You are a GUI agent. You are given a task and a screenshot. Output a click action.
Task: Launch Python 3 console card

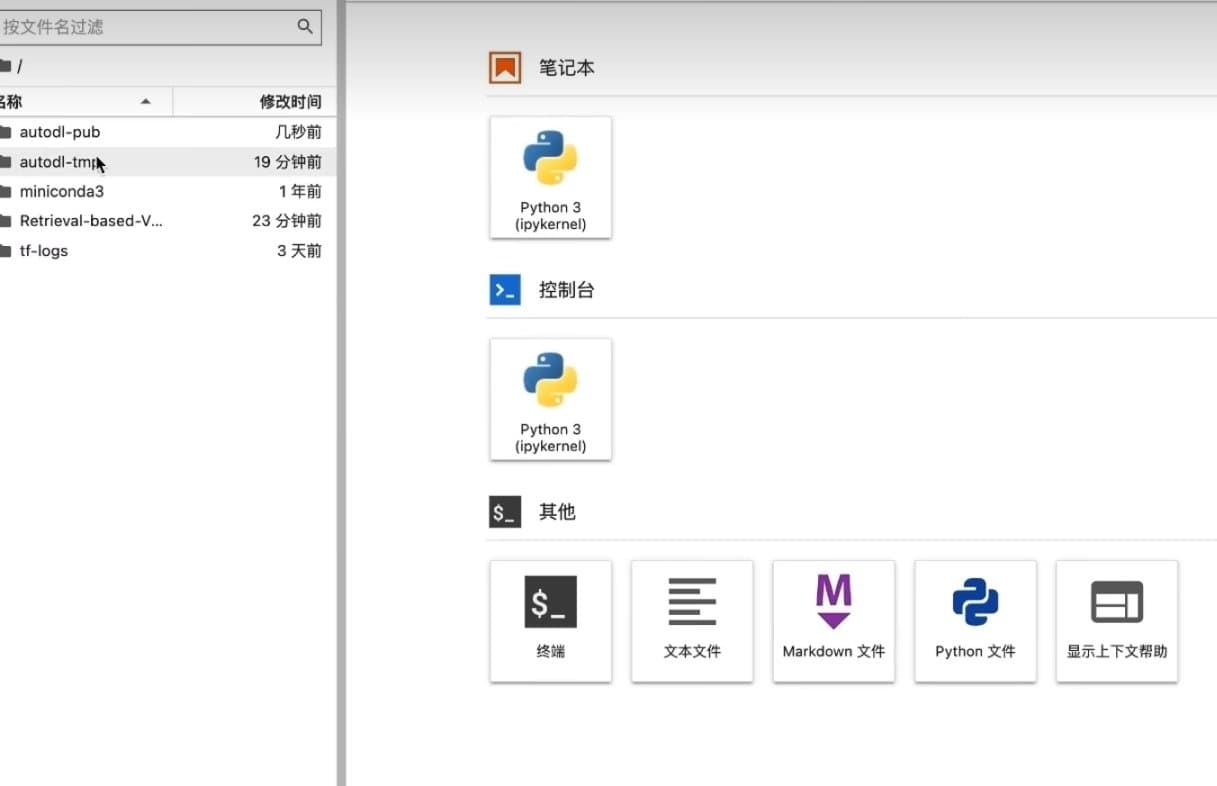[x=550, y=399]
